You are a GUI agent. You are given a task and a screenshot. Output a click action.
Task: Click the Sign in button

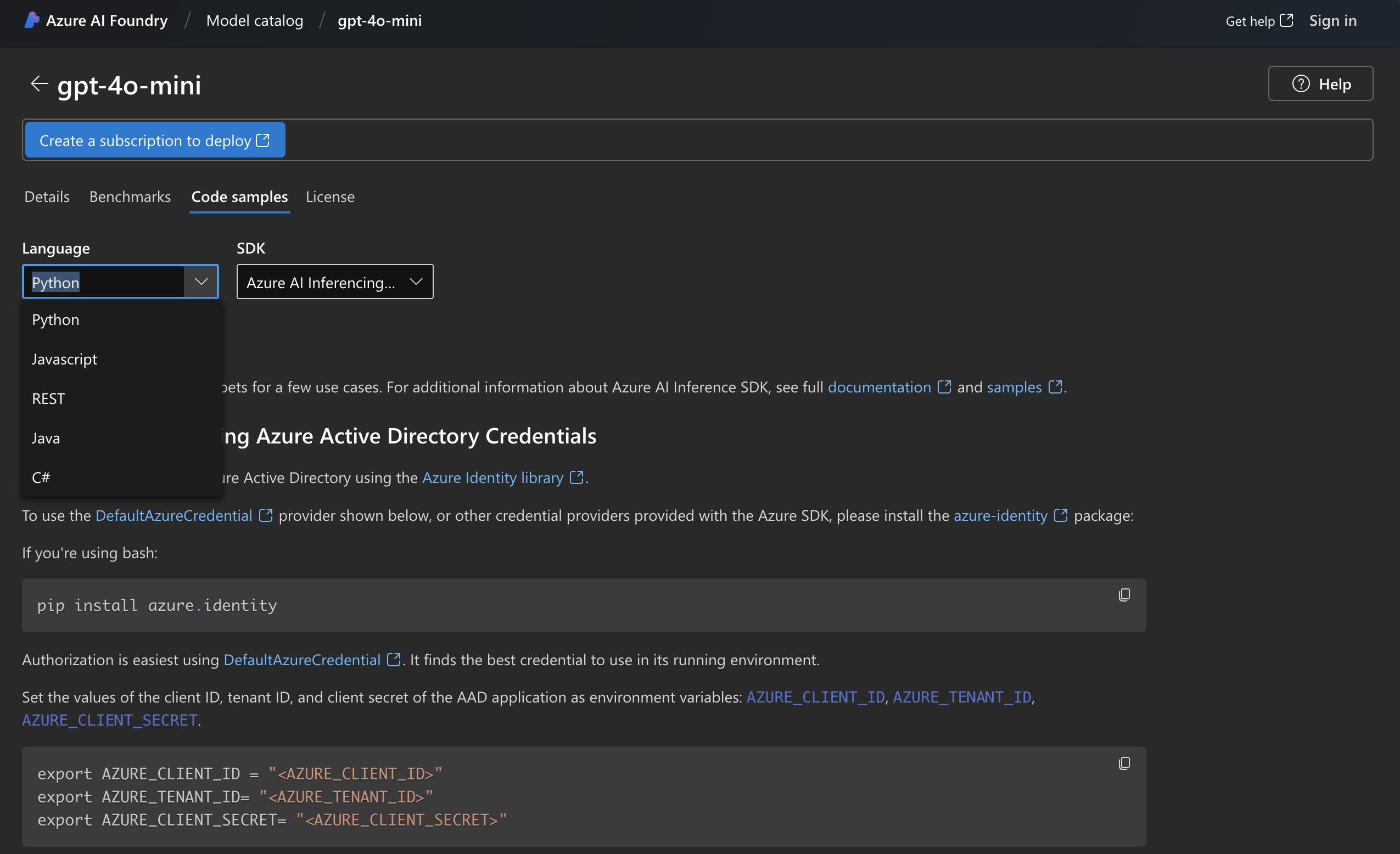pos(1337,19)
